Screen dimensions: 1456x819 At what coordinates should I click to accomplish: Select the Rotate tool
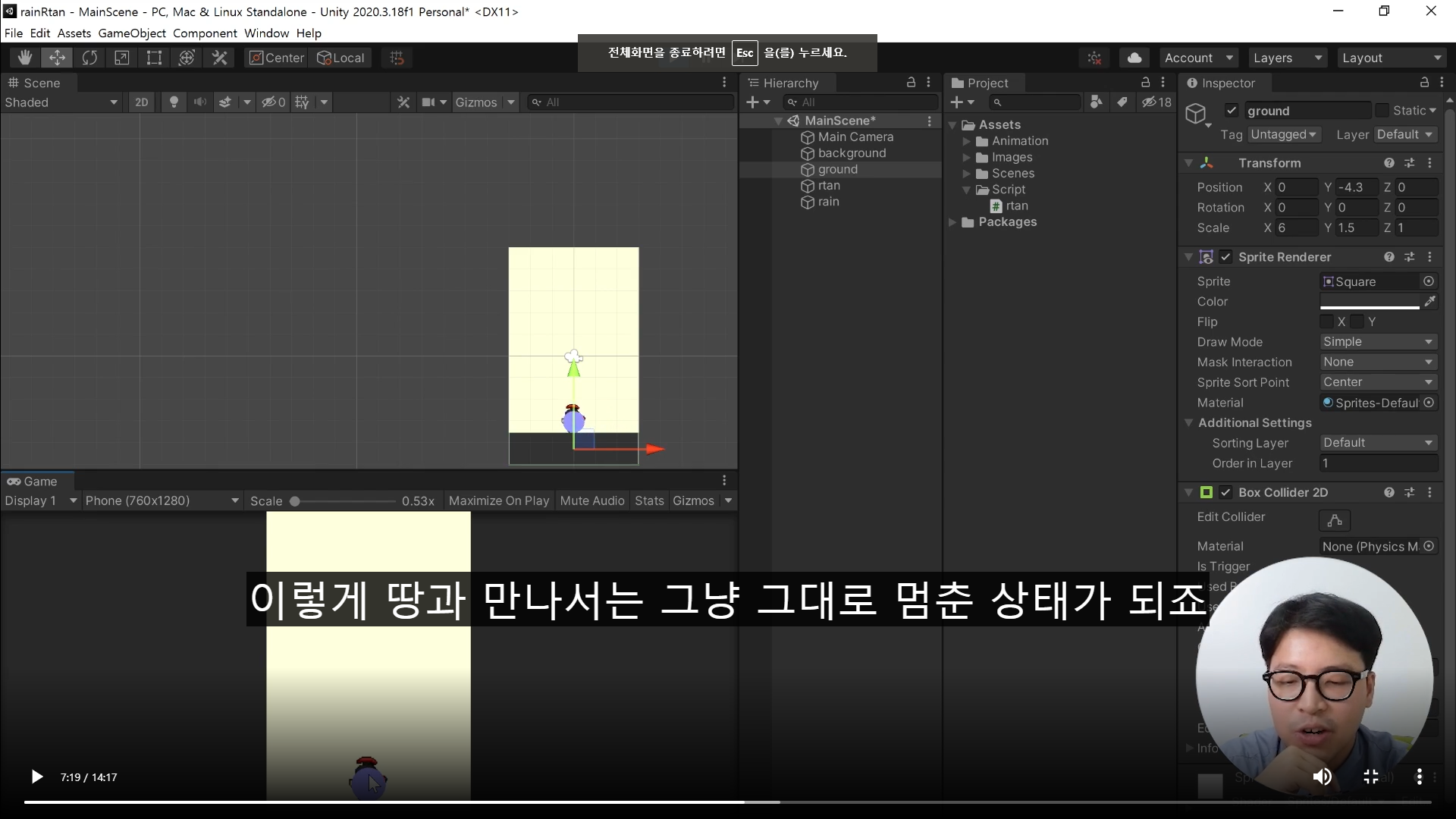click(89, 58)
